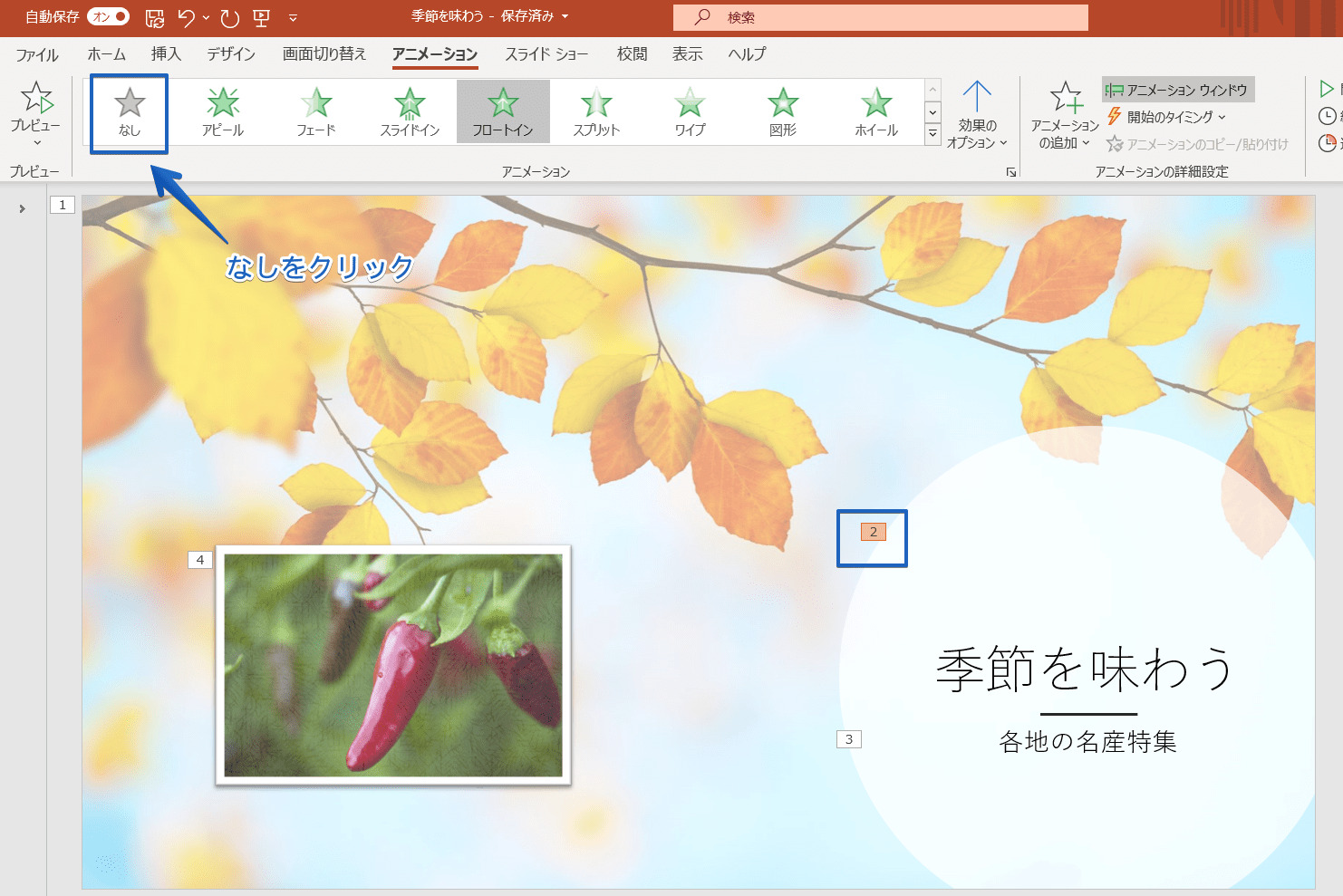1343x896 pixels.
Task: Select animation order marker 1
Action: [x=63, y=205]
